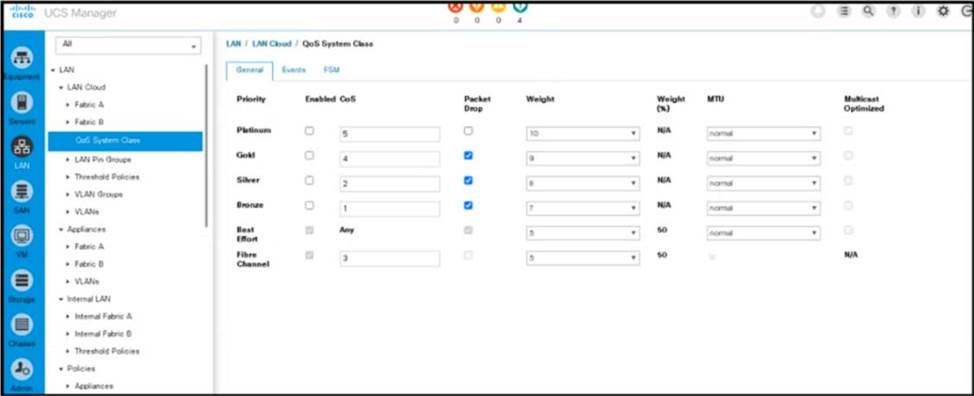Viewport: 974px width, 396px height.
Task: Click the Platinum CoS input field
Action: click(389, 134)
